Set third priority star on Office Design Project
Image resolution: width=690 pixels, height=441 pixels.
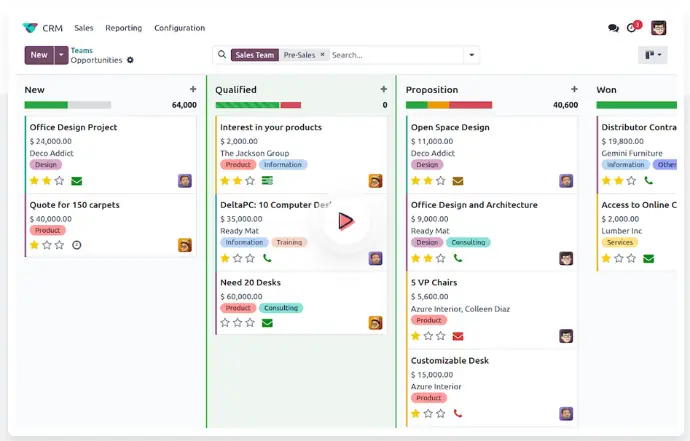(x=60, y=181)
